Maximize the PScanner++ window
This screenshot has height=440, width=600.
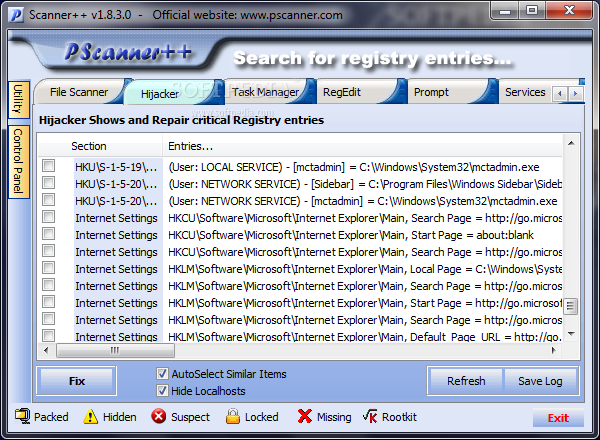pyautogui.click(x=532, y=11)
